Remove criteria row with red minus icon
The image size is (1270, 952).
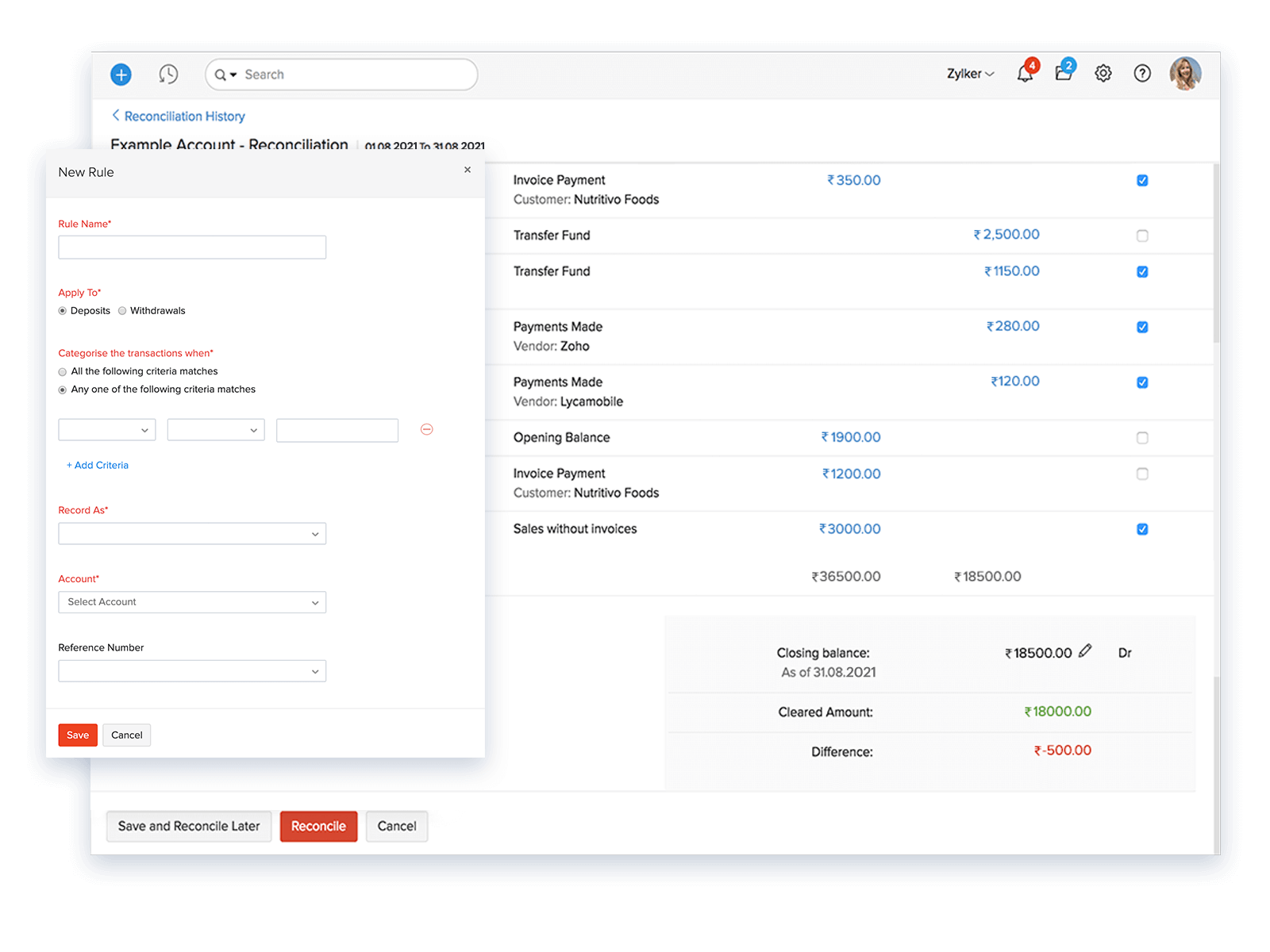426,429
